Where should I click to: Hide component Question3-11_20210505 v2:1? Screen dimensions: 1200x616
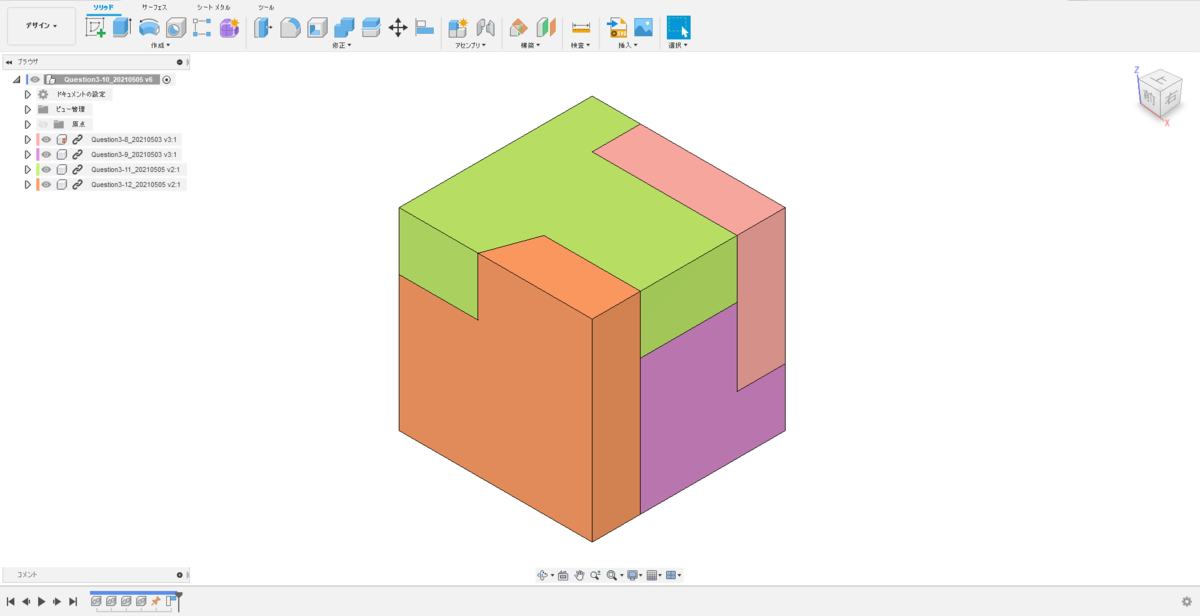coord(46,169)
